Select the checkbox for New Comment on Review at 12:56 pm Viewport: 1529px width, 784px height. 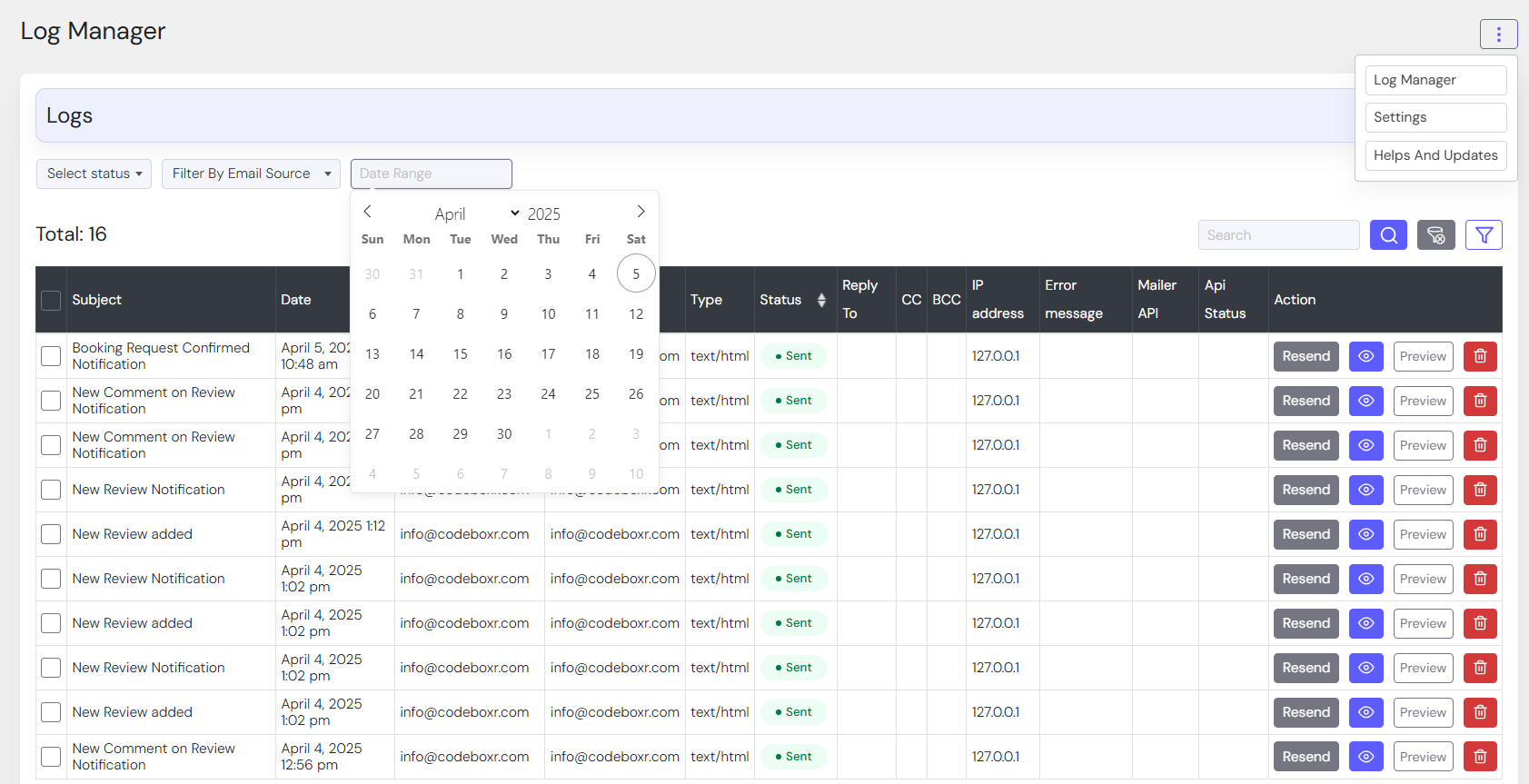point(51,757)
